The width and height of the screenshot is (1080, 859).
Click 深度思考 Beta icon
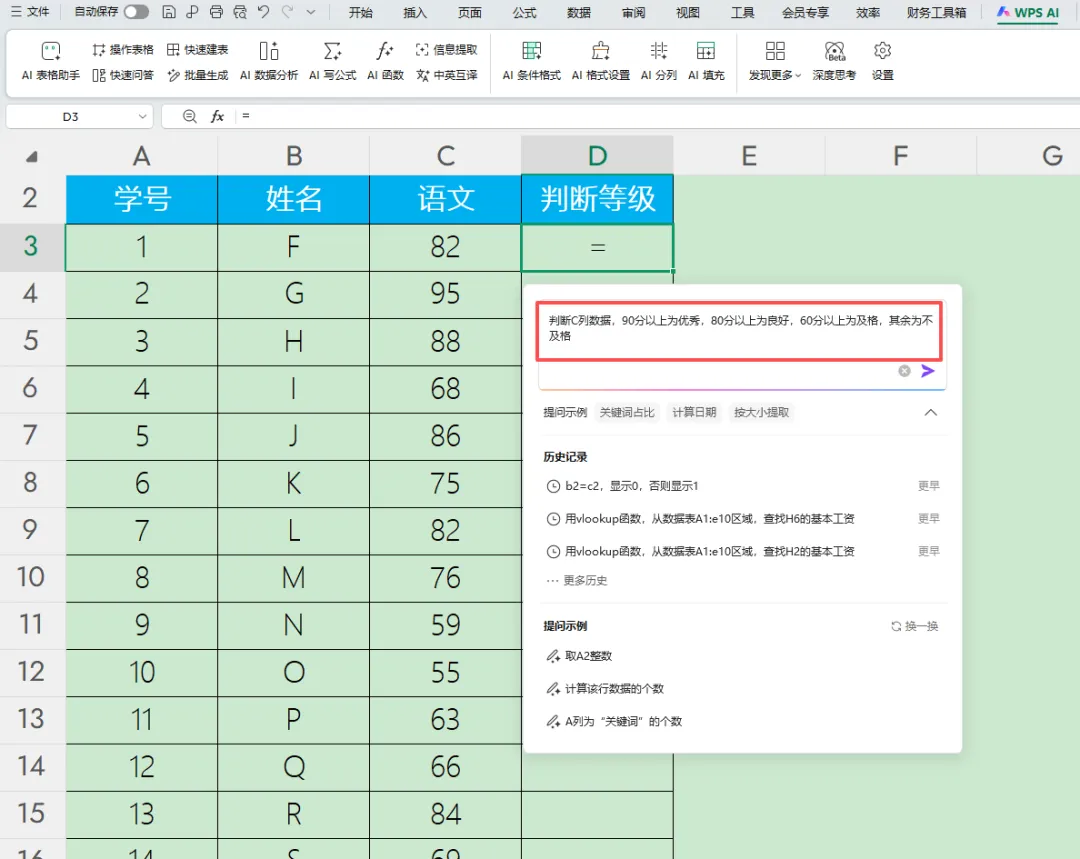click(x=834, y=61)
